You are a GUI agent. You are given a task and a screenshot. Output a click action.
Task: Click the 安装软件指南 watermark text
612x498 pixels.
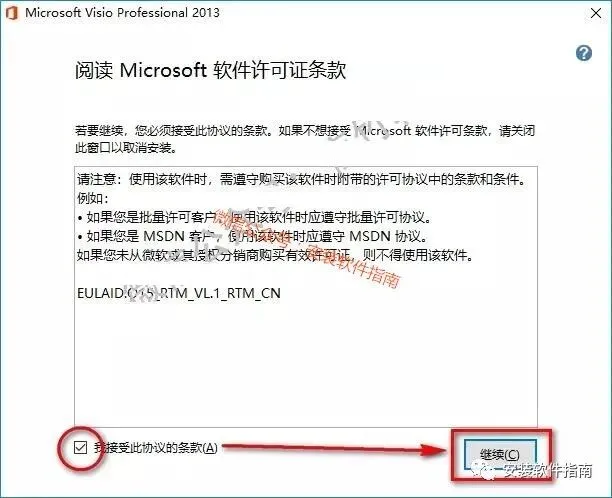[x=547, y=471]
